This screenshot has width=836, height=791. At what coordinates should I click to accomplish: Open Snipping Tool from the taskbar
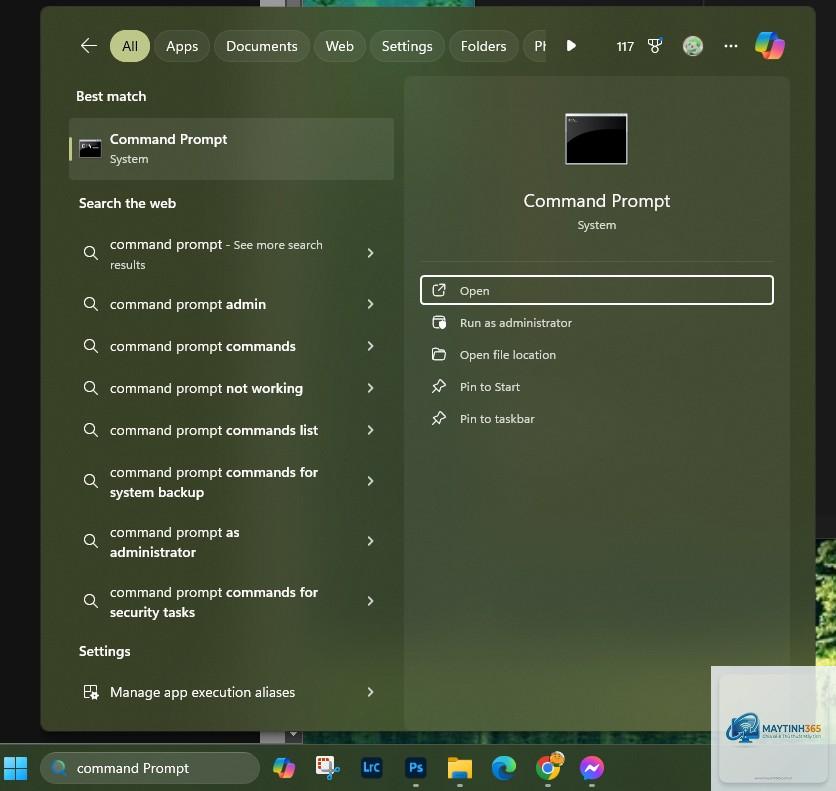(x=327, y=768)
